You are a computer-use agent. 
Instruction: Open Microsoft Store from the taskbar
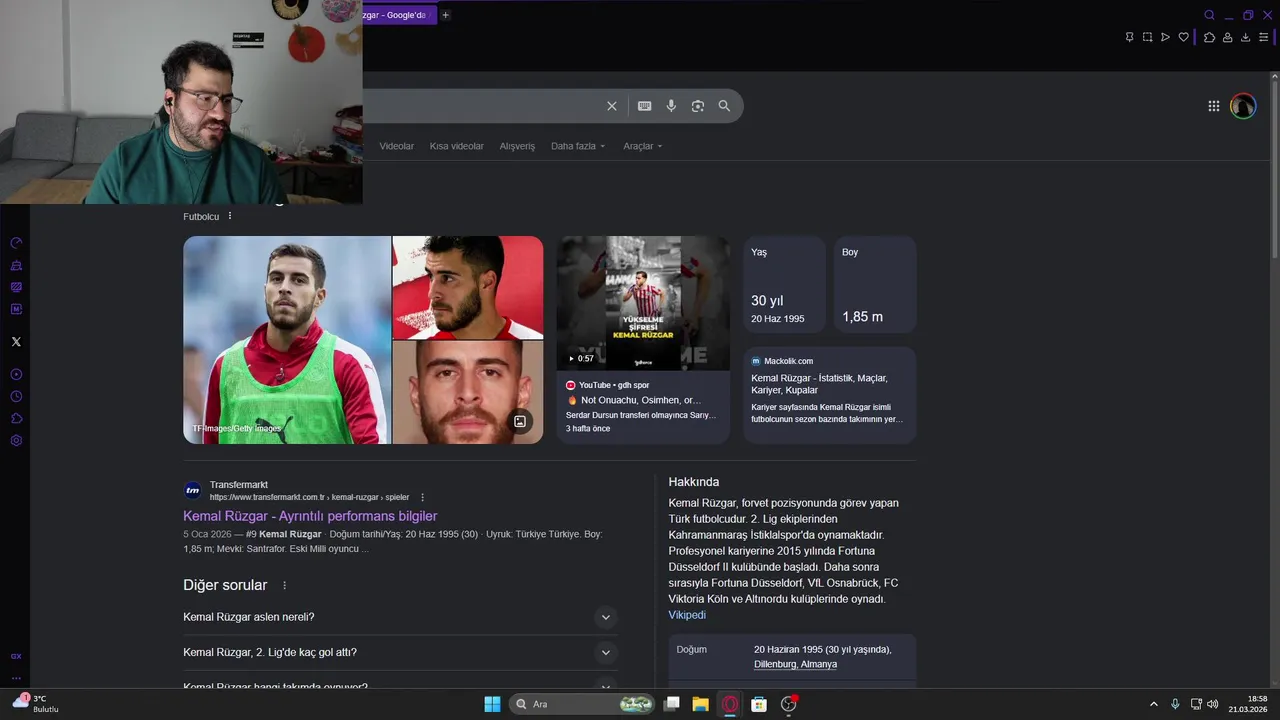pos(759,704)
